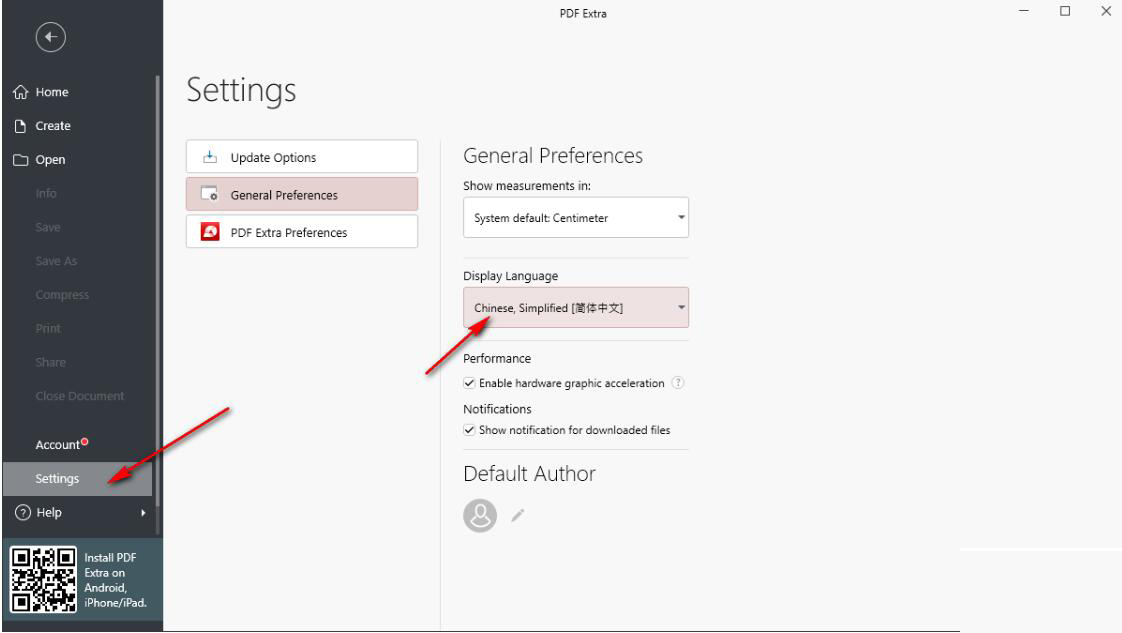Image resolution: width=1122 pixels, height=633 pixels.
Task: Click the Notifications heading text
Action: [497, 409]
